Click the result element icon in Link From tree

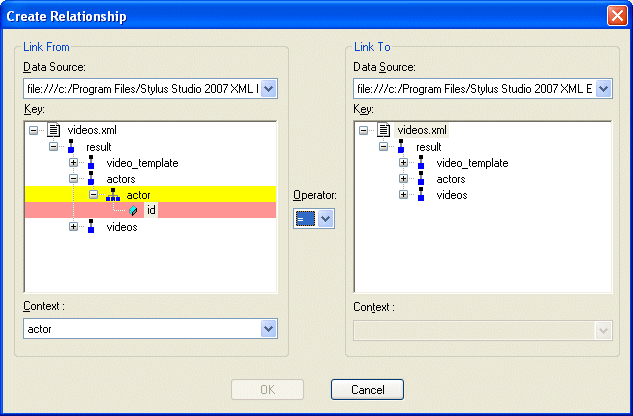(x=71, y=146)
